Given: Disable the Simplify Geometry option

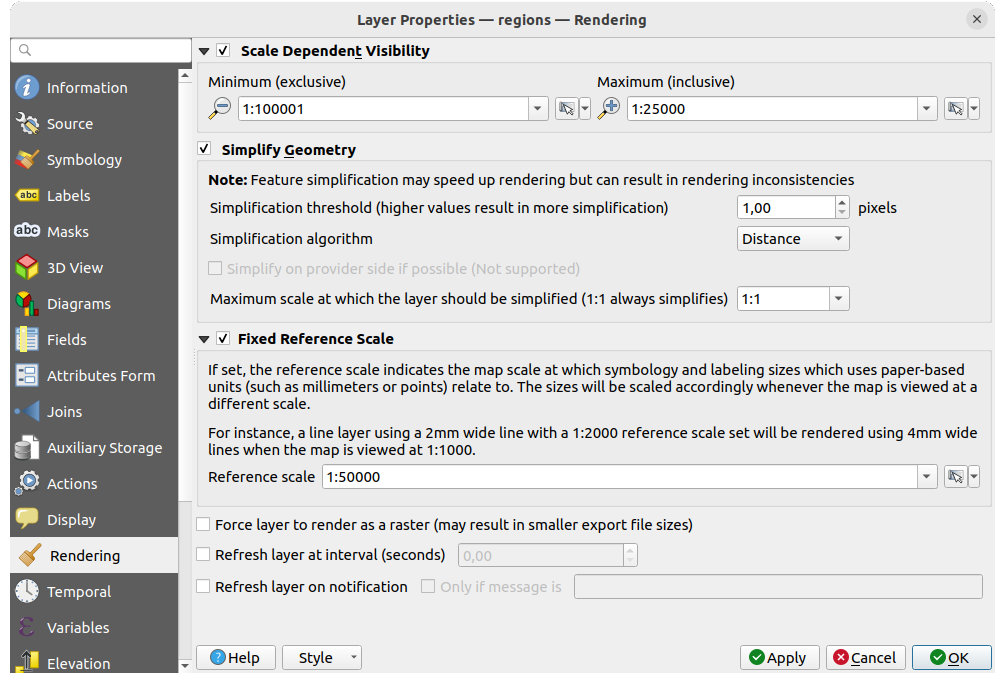Looking at the screenshot, I should (204, 148).
